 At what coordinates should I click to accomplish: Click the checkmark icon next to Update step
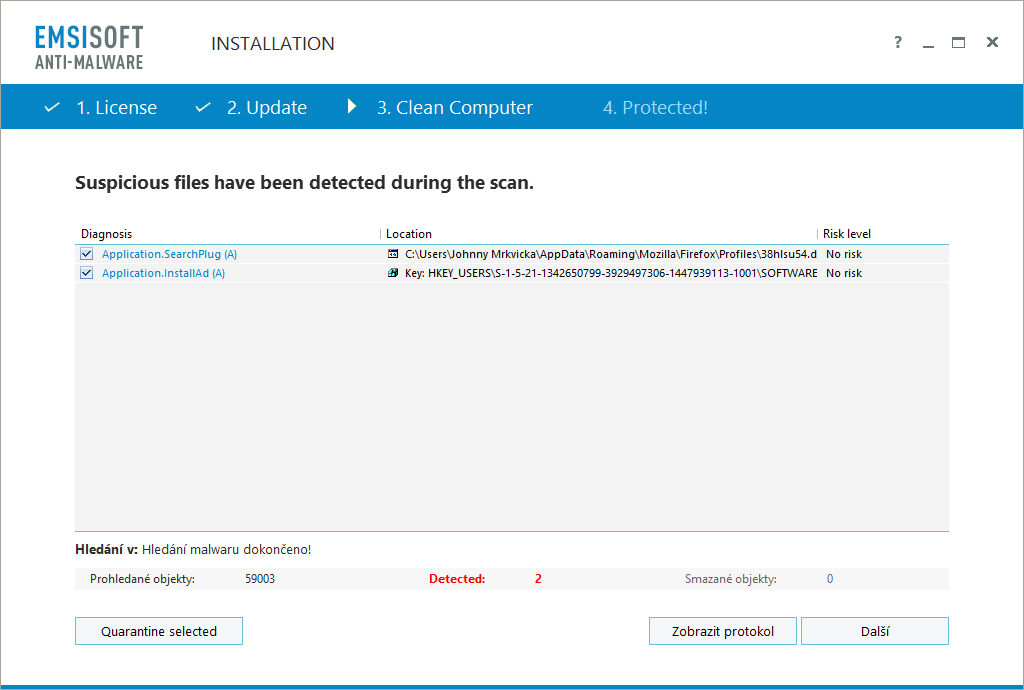click(203, 107)
